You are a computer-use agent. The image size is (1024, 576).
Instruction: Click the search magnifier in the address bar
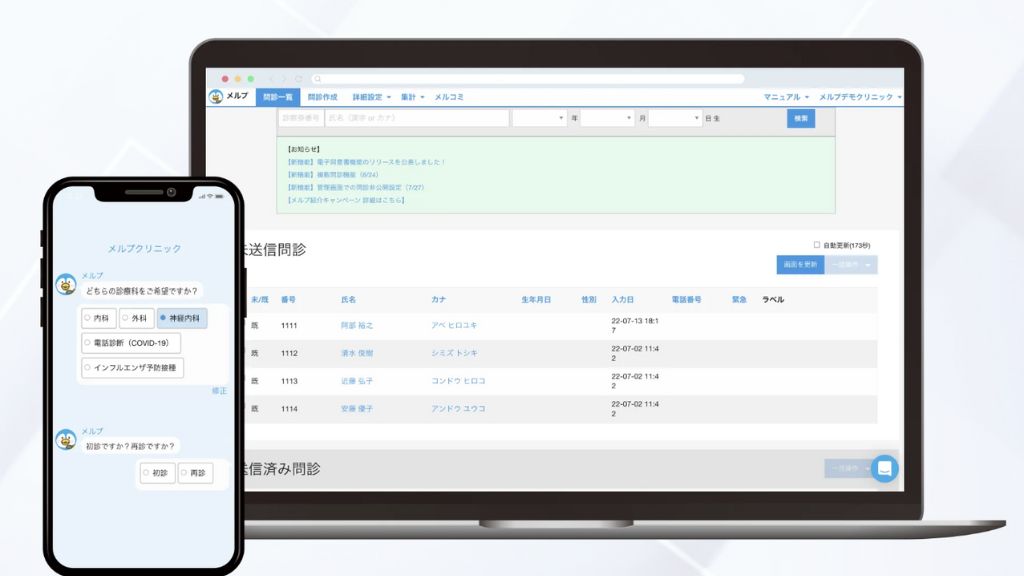319,77
